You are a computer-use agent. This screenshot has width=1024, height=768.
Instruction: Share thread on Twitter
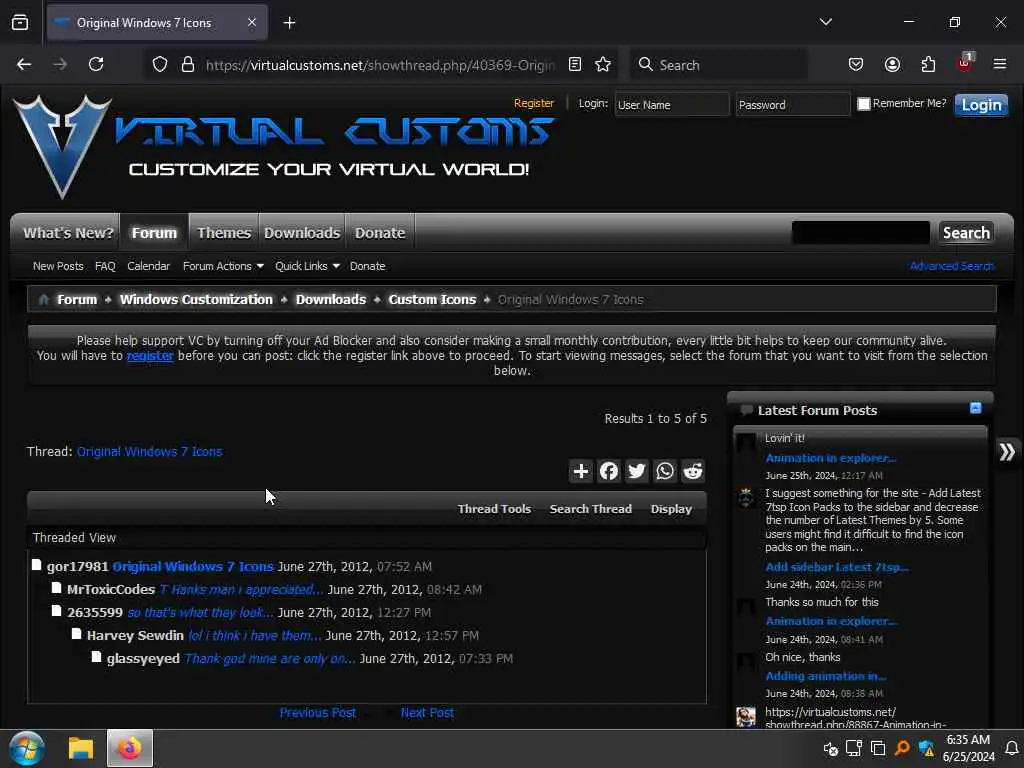click(637, 471)
